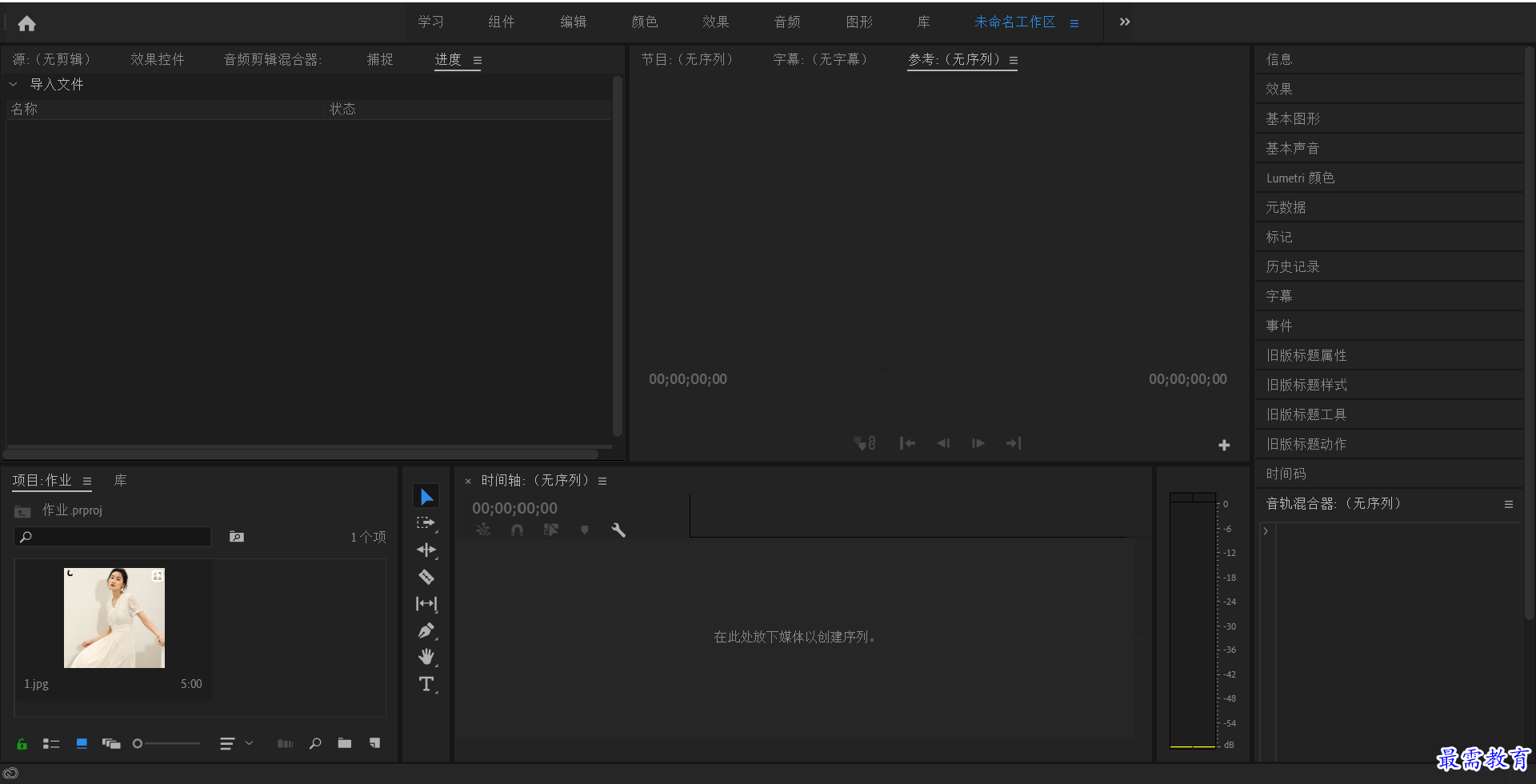Pick the Razor tool

[426, 577]
